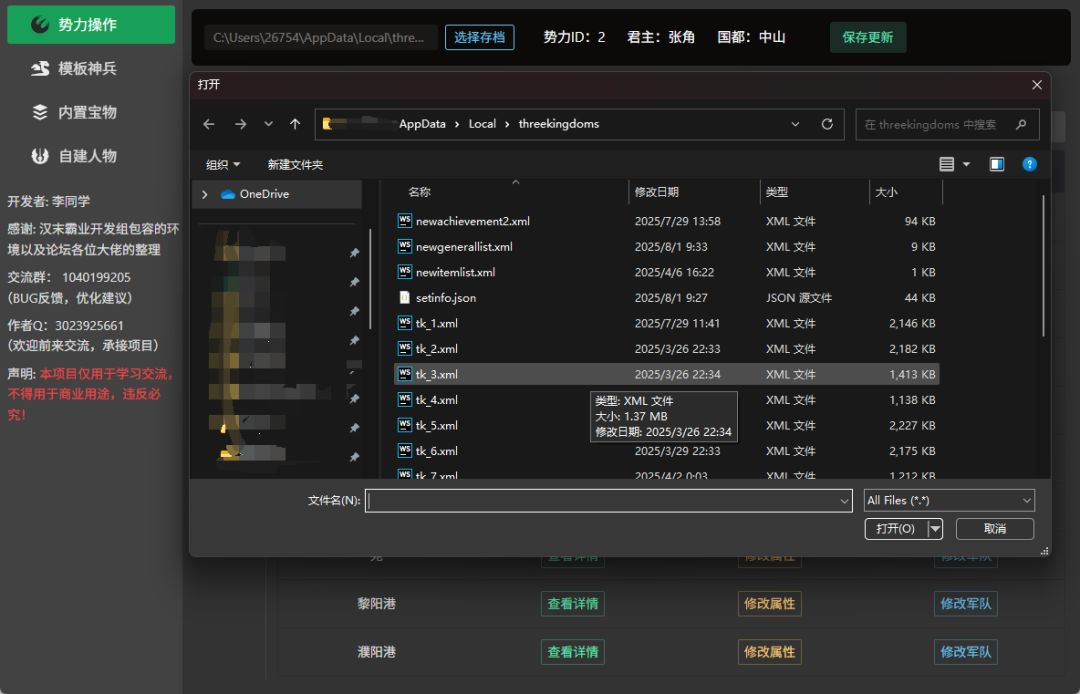1080x694 pixels.
Task: Click the 势力操作 sidebar icon
Action: pyautogui.click(x=40, y=25)
